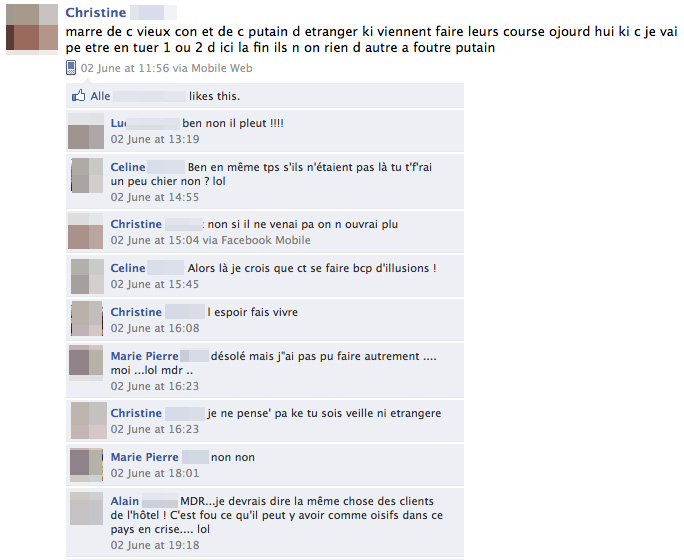Viewport: 684px width, 560px height.
Task: Open Celine's avatar on 15:45 comment
Action: coord(87,276)
